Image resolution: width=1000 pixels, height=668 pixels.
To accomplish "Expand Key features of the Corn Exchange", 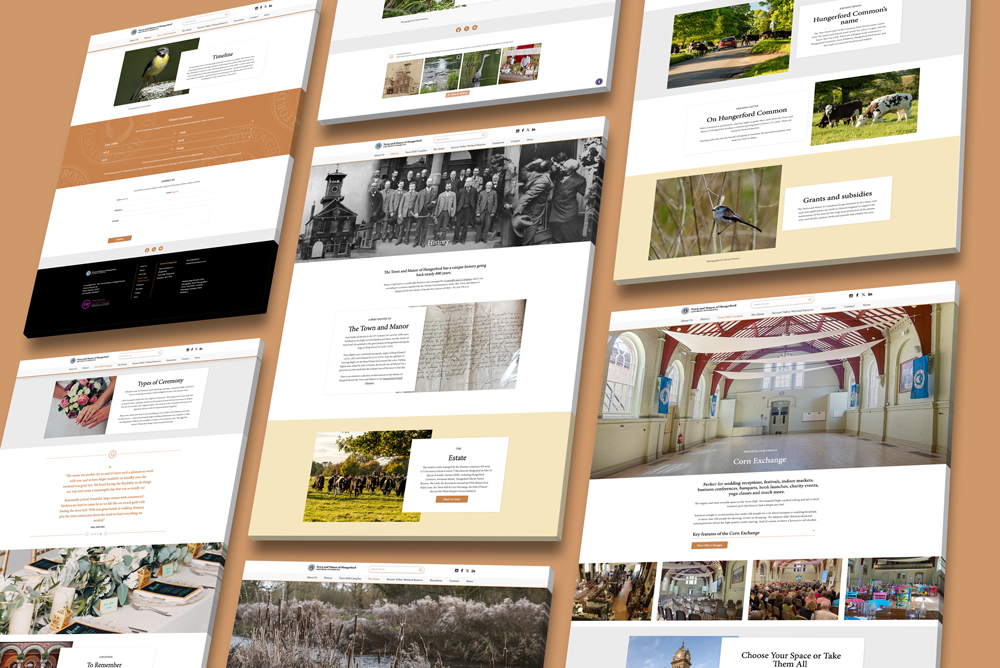I will click(x=754, y=533).
